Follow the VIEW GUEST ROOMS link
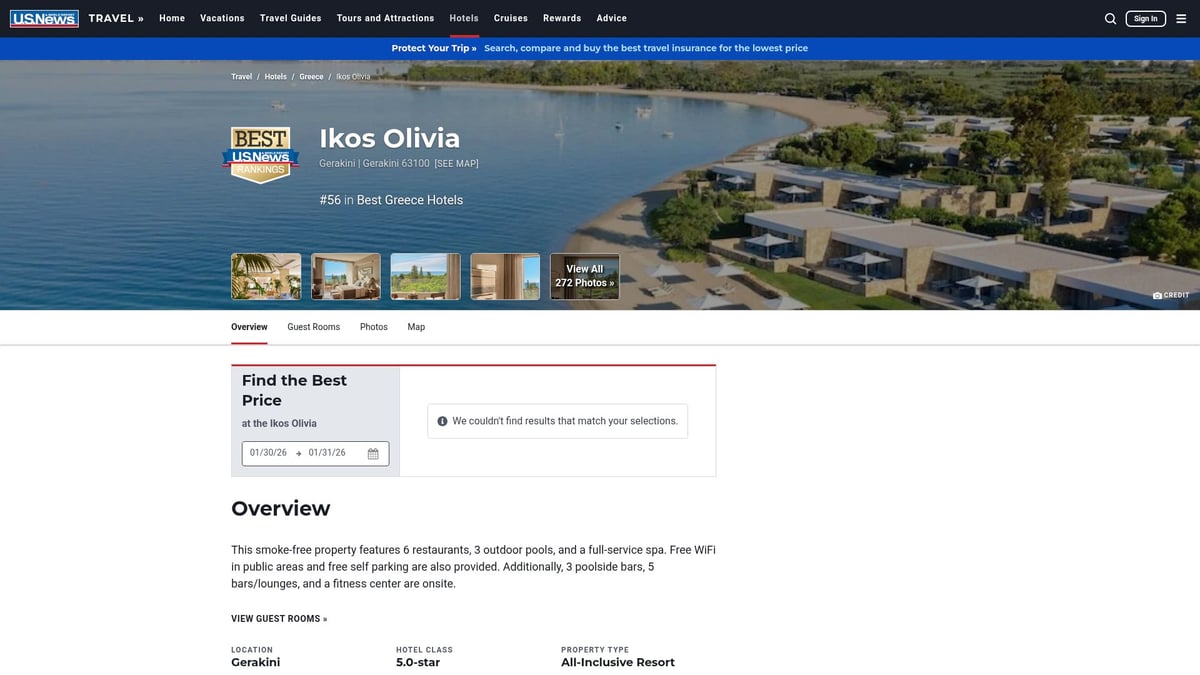Viewport: 1200px width, 675px height. pos(278,618)
